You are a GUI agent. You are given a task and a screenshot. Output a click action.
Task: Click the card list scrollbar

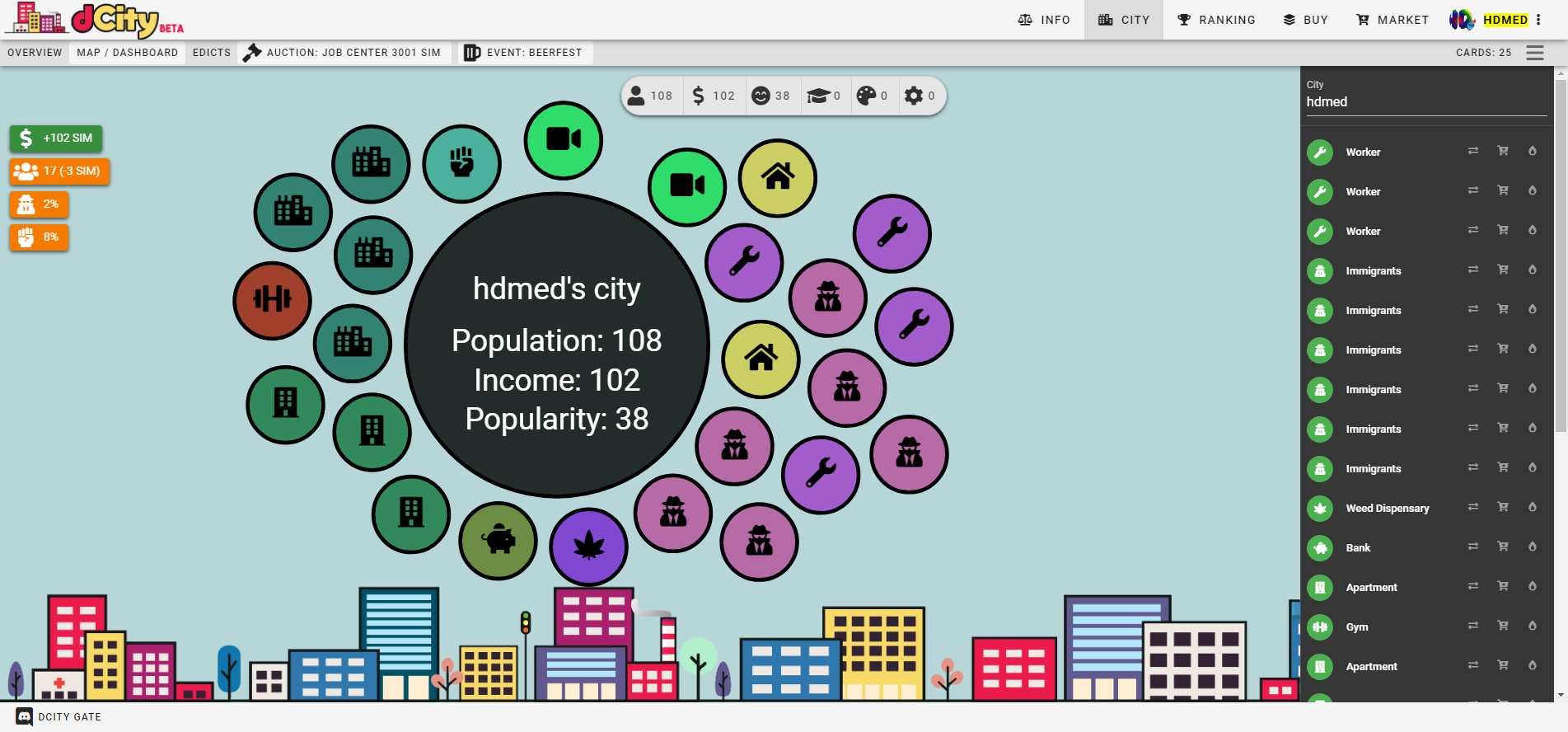[x=1561, y=256]
